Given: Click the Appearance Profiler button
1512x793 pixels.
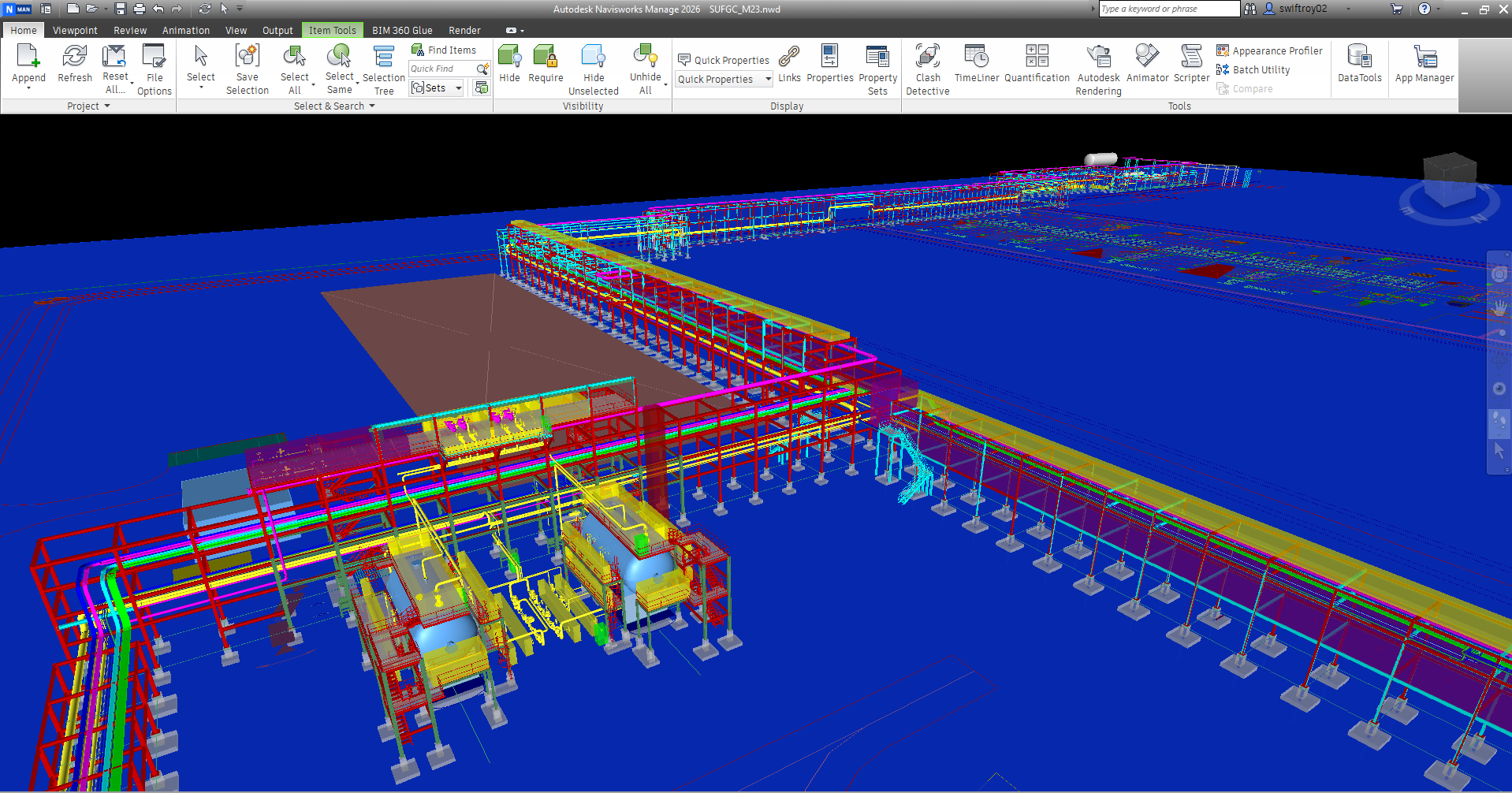Looking at the screenshot, I should 1269,50.
